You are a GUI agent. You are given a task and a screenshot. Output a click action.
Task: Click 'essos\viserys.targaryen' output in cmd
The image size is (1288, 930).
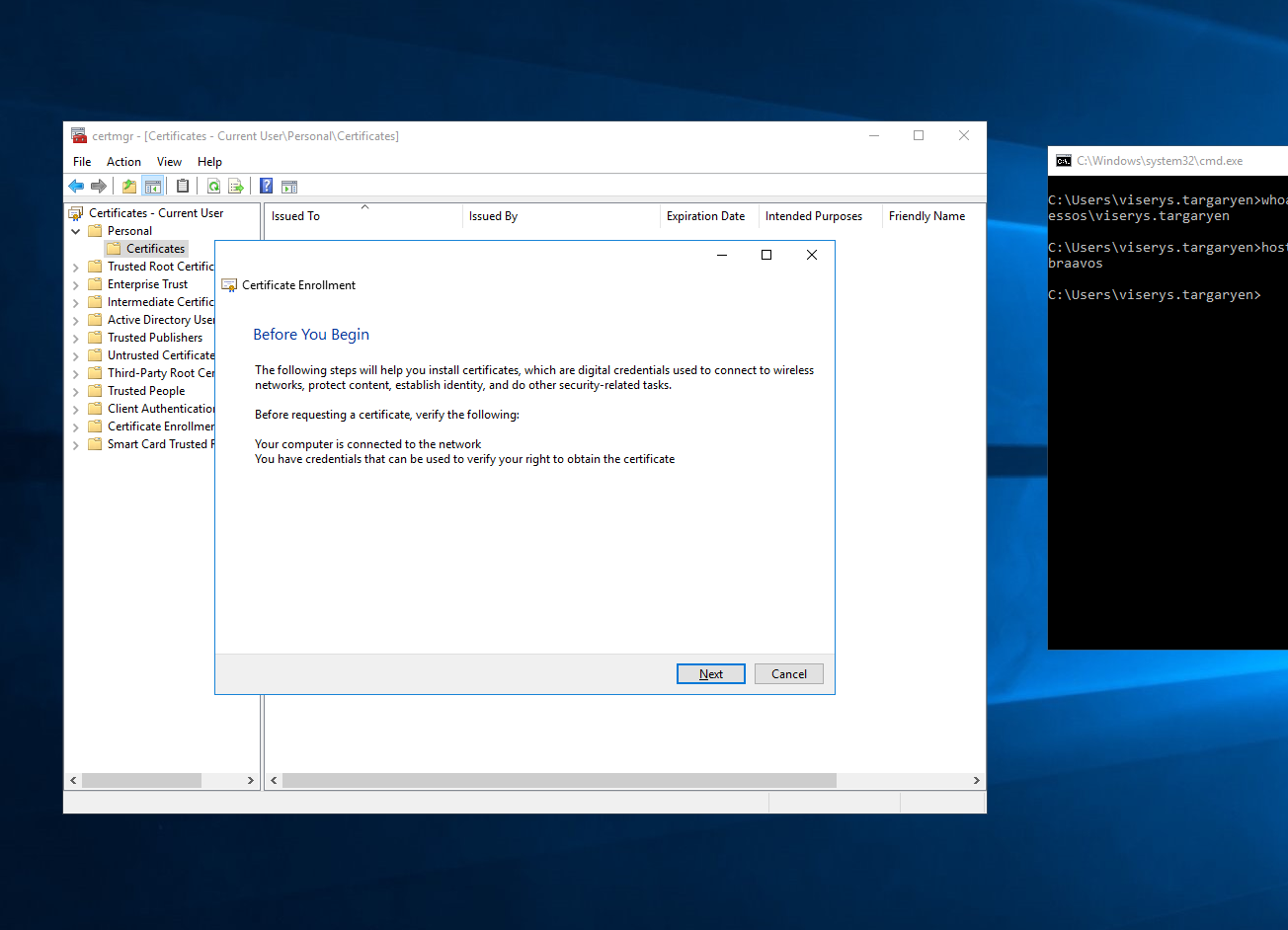[x=1139, y=216]
